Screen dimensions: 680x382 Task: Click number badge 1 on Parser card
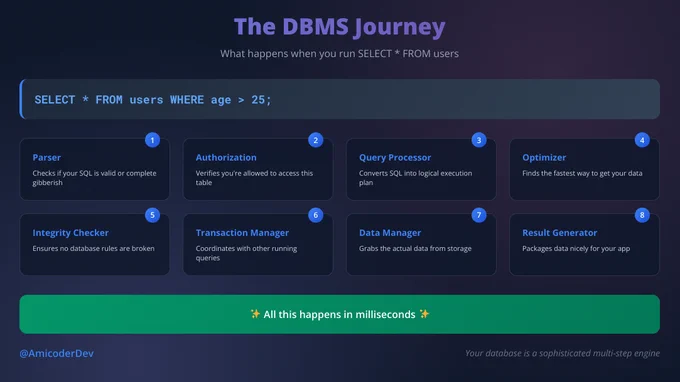[x=152, y=140]
